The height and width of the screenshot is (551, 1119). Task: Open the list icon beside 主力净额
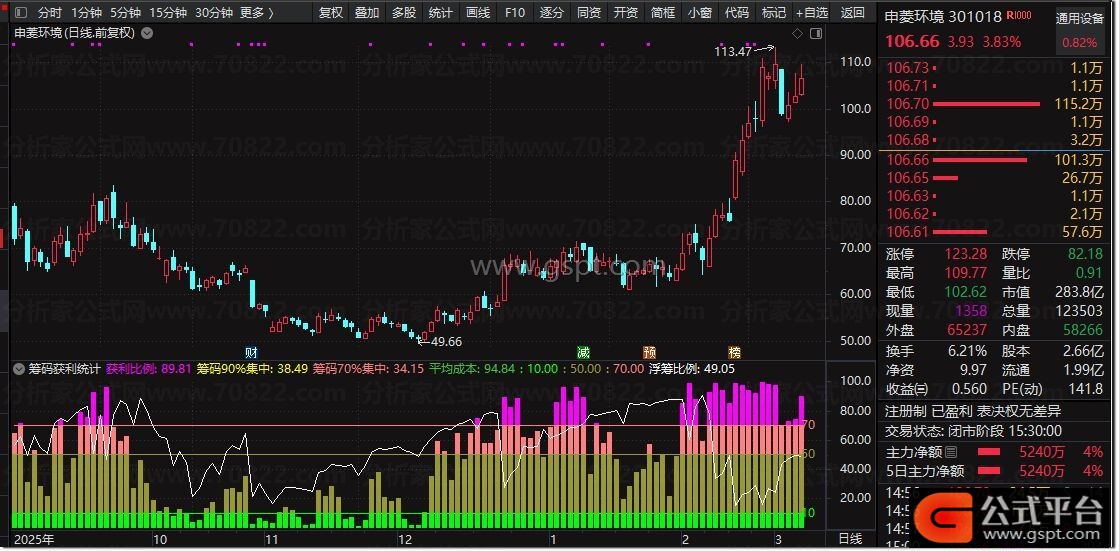click(x=951, y=452)
